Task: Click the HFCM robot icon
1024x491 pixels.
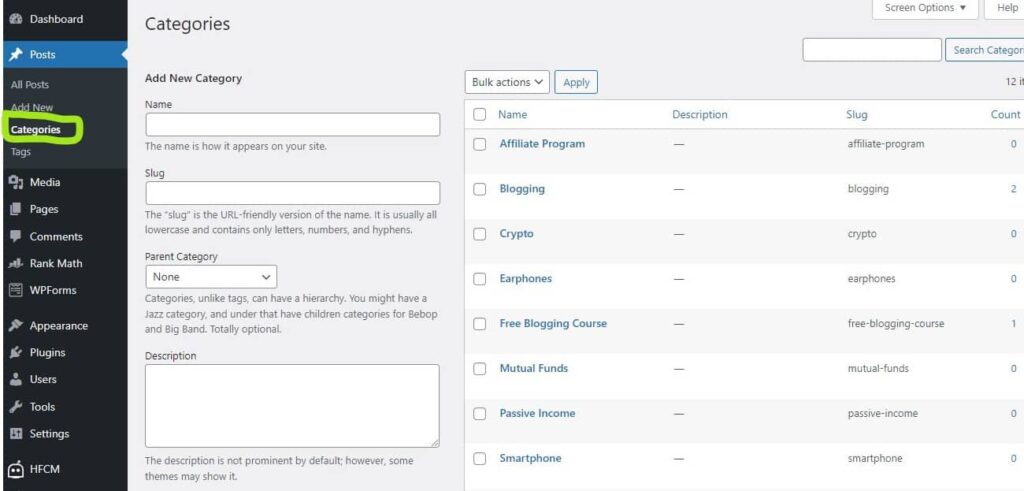Action: [x=16, y=469]
